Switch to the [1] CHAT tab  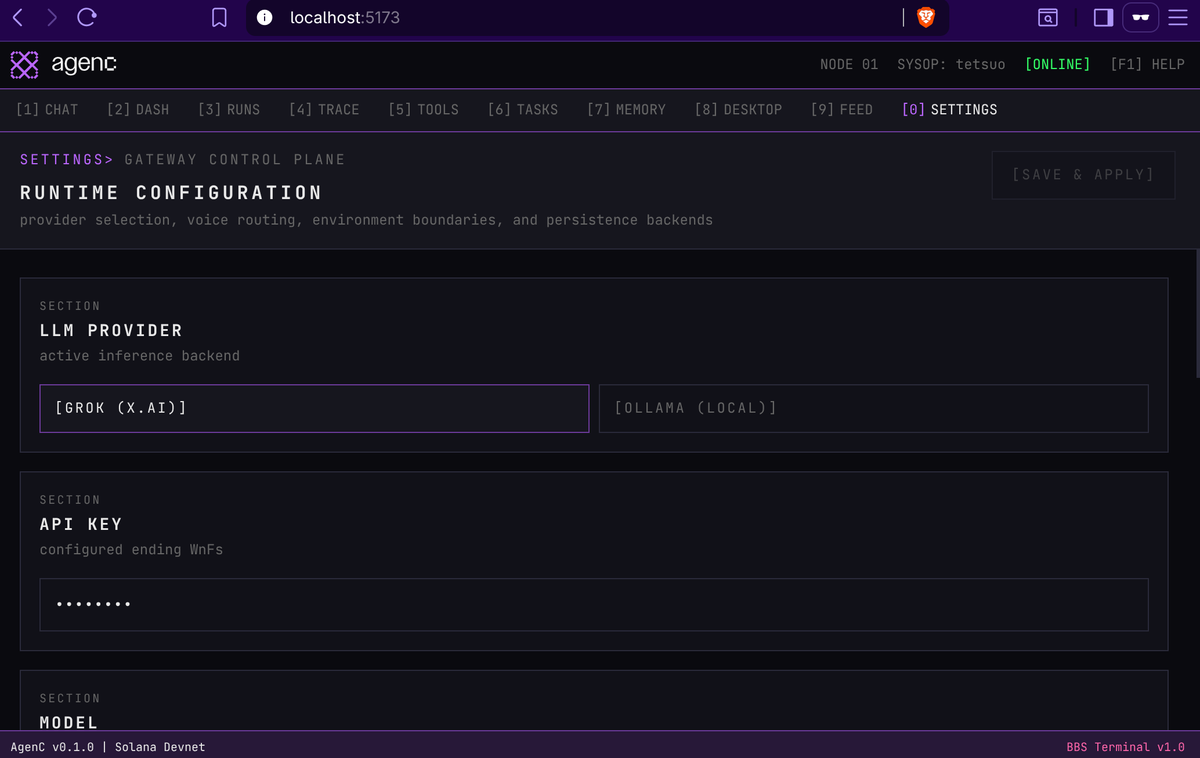click(47, 110)
